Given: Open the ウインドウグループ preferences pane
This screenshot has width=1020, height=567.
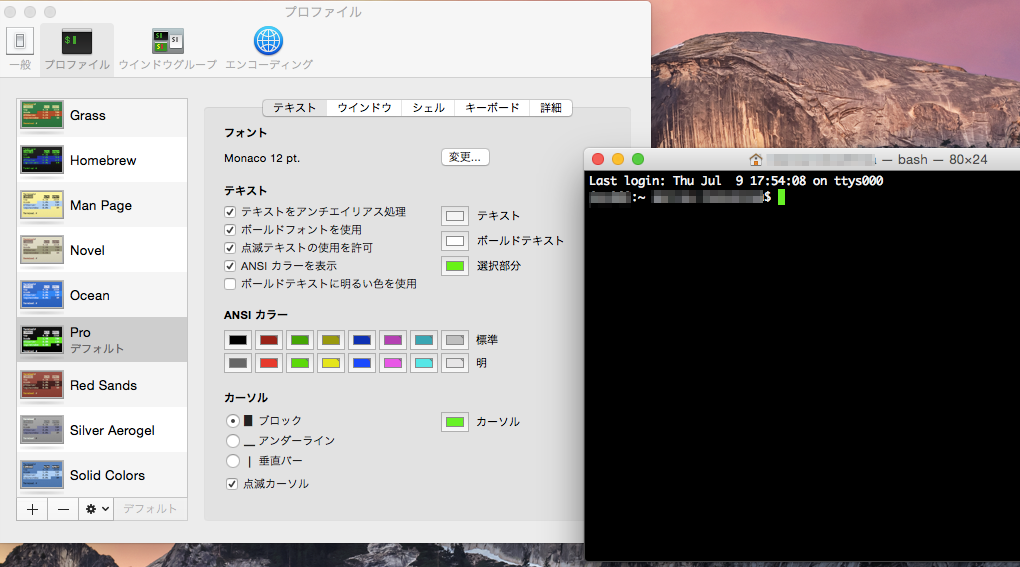Looking at the screenshot, I should point(168,49).
